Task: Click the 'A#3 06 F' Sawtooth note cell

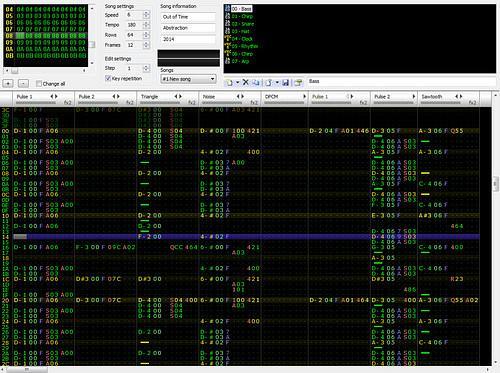Action: [433, 215]
